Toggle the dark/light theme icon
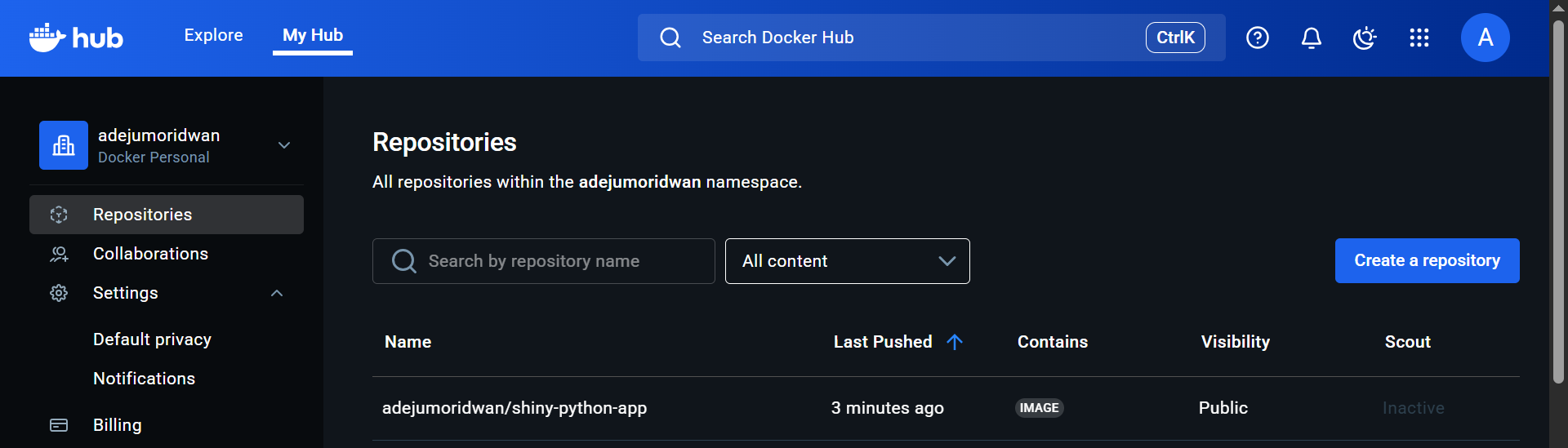 (1365, 38)
